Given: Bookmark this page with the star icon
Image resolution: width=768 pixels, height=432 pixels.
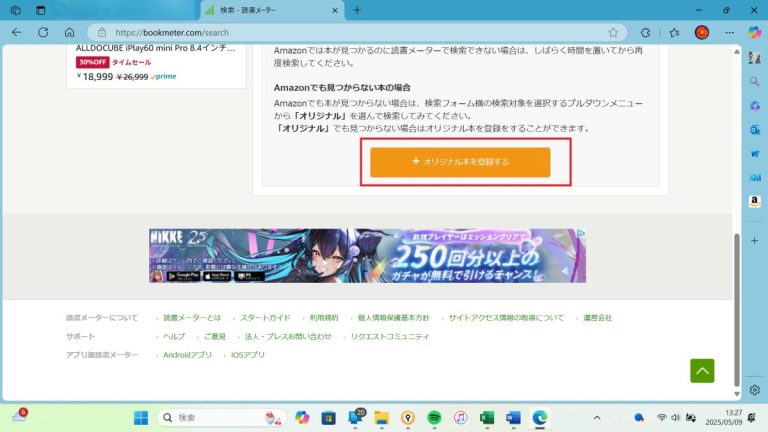Looking at the screenshot, I should coord(613,32).
